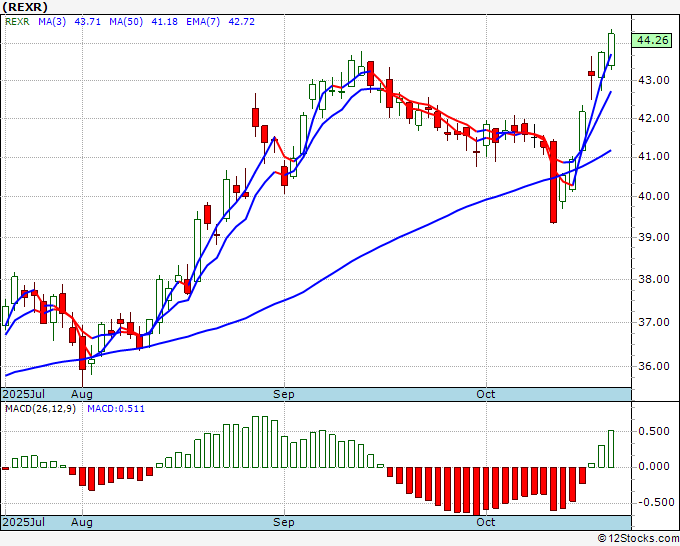The height and width of the screenshot is (546, 680).
Task: Click Aug on MACD time axis
Action: pyautogui.click(x=82, y=522)
